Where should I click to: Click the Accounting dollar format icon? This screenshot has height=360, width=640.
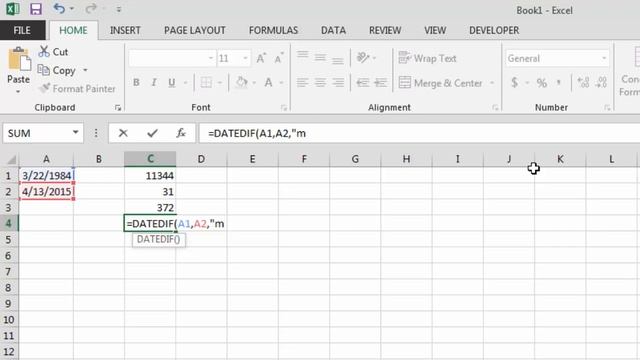tap(515, 83)
